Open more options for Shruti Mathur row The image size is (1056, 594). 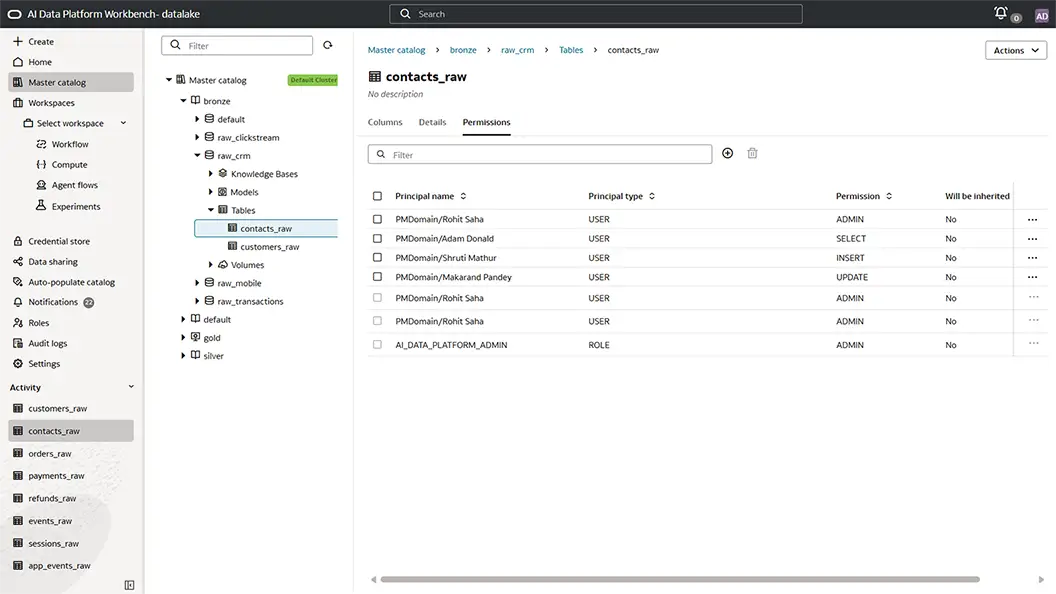pos(1032,258)
